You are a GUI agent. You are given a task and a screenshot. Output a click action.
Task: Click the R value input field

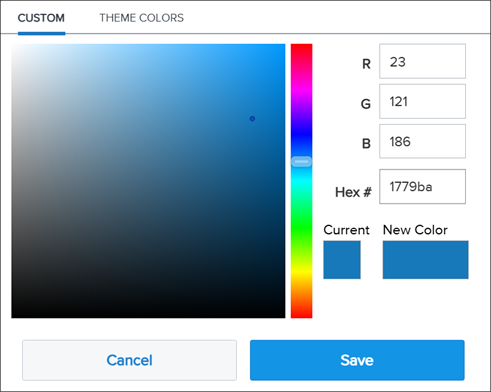point(422,61)
